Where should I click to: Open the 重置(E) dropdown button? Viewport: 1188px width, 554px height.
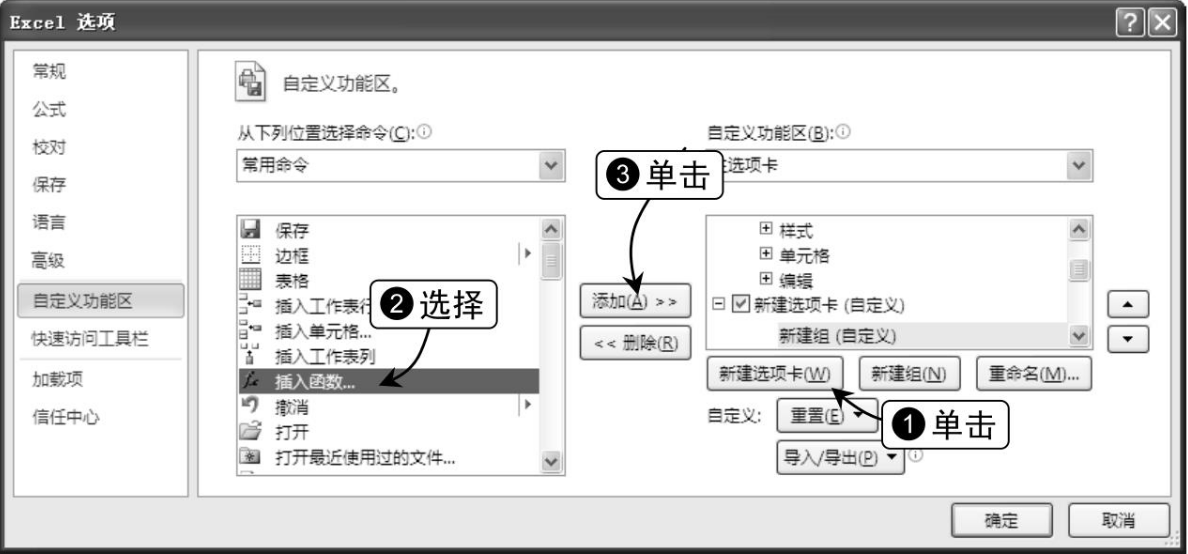point(827,415)
